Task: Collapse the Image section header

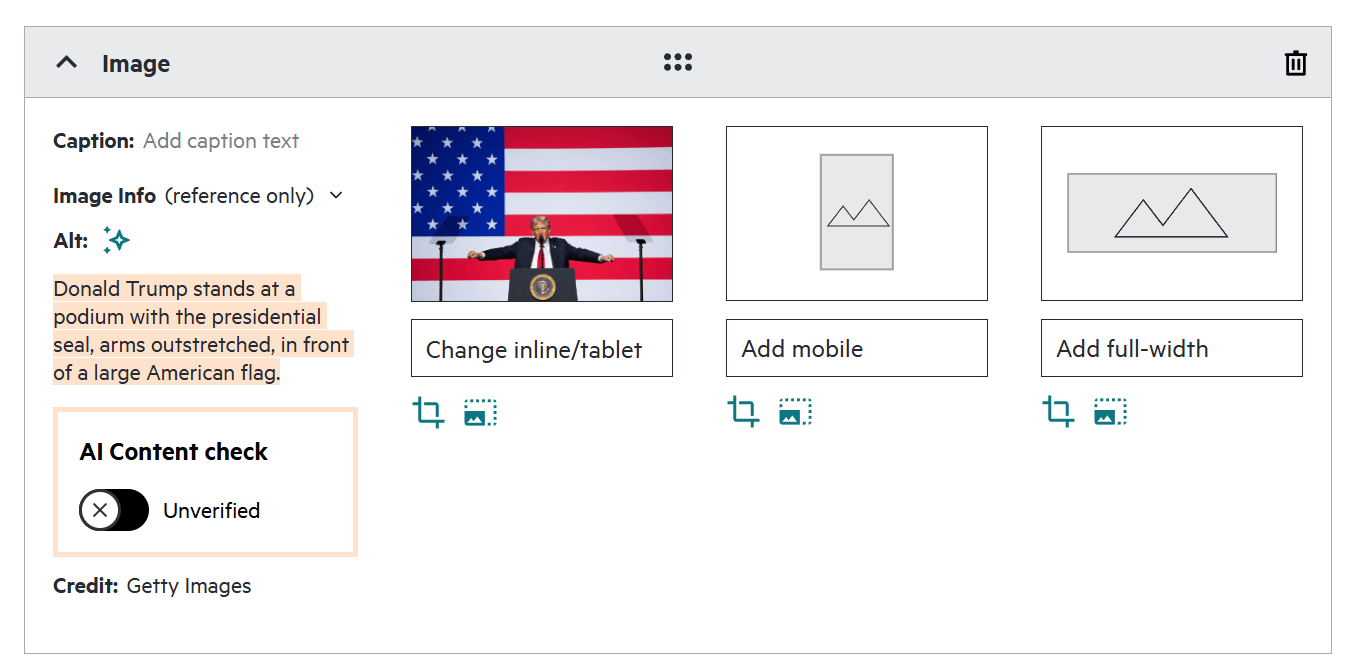Action: click(66, 61)
